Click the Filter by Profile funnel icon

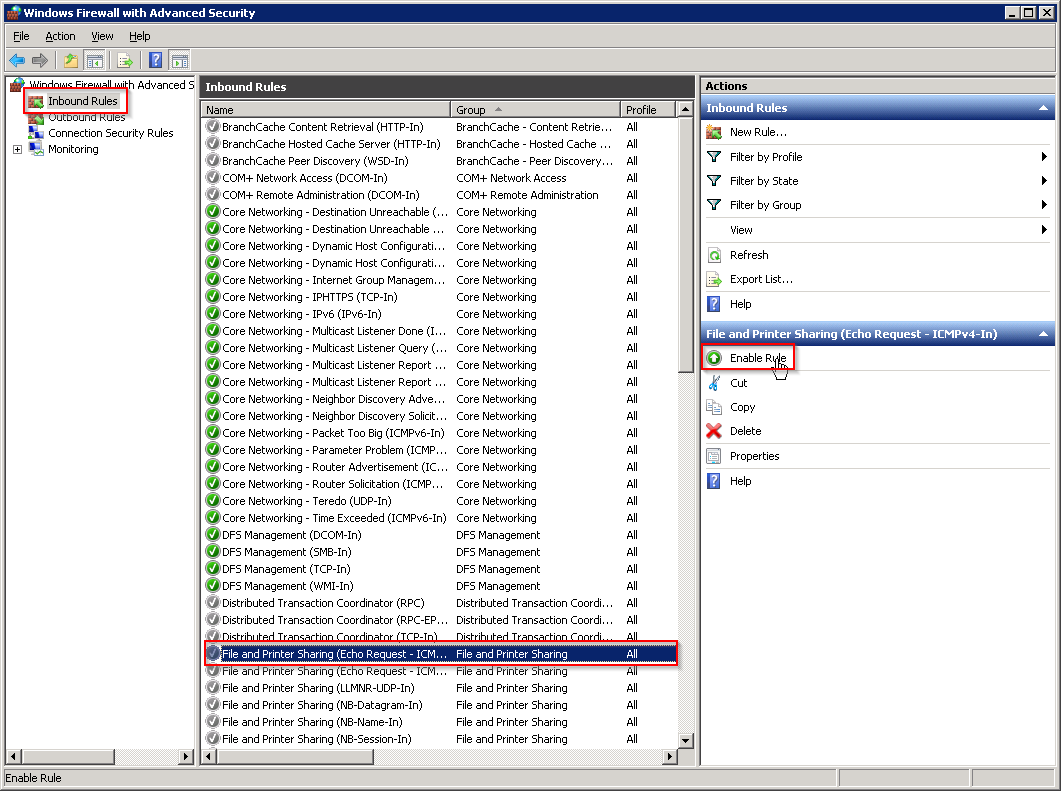(714, 157)
